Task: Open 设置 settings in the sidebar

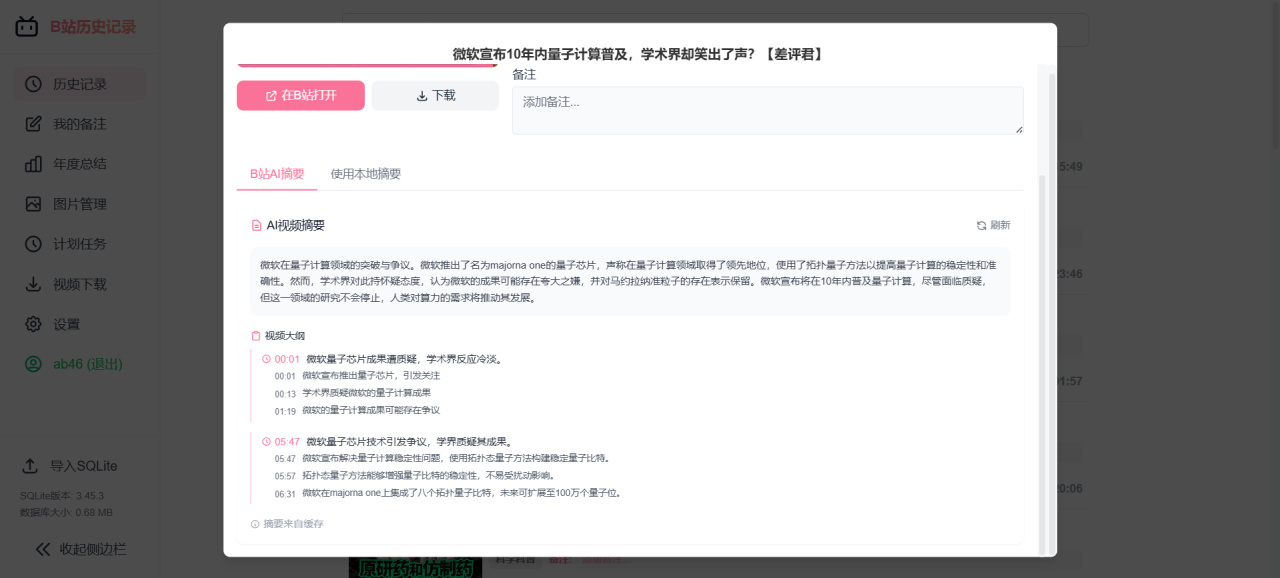Action: 79,324
